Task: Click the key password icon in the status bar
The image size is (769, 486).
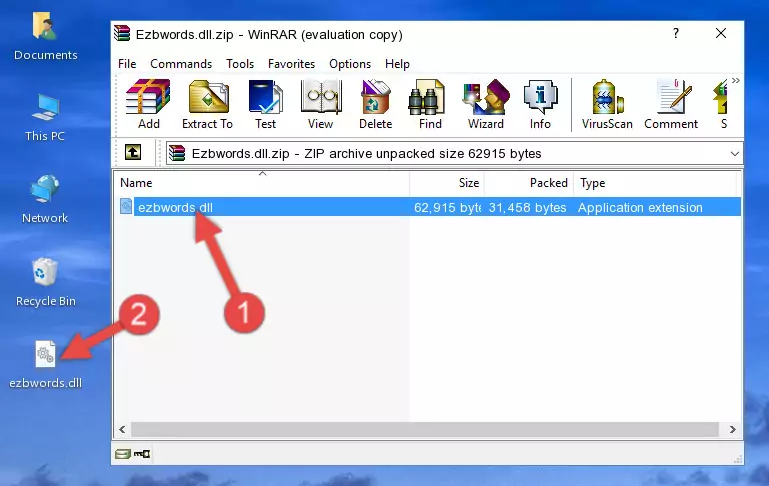Action: coord(142,454)
